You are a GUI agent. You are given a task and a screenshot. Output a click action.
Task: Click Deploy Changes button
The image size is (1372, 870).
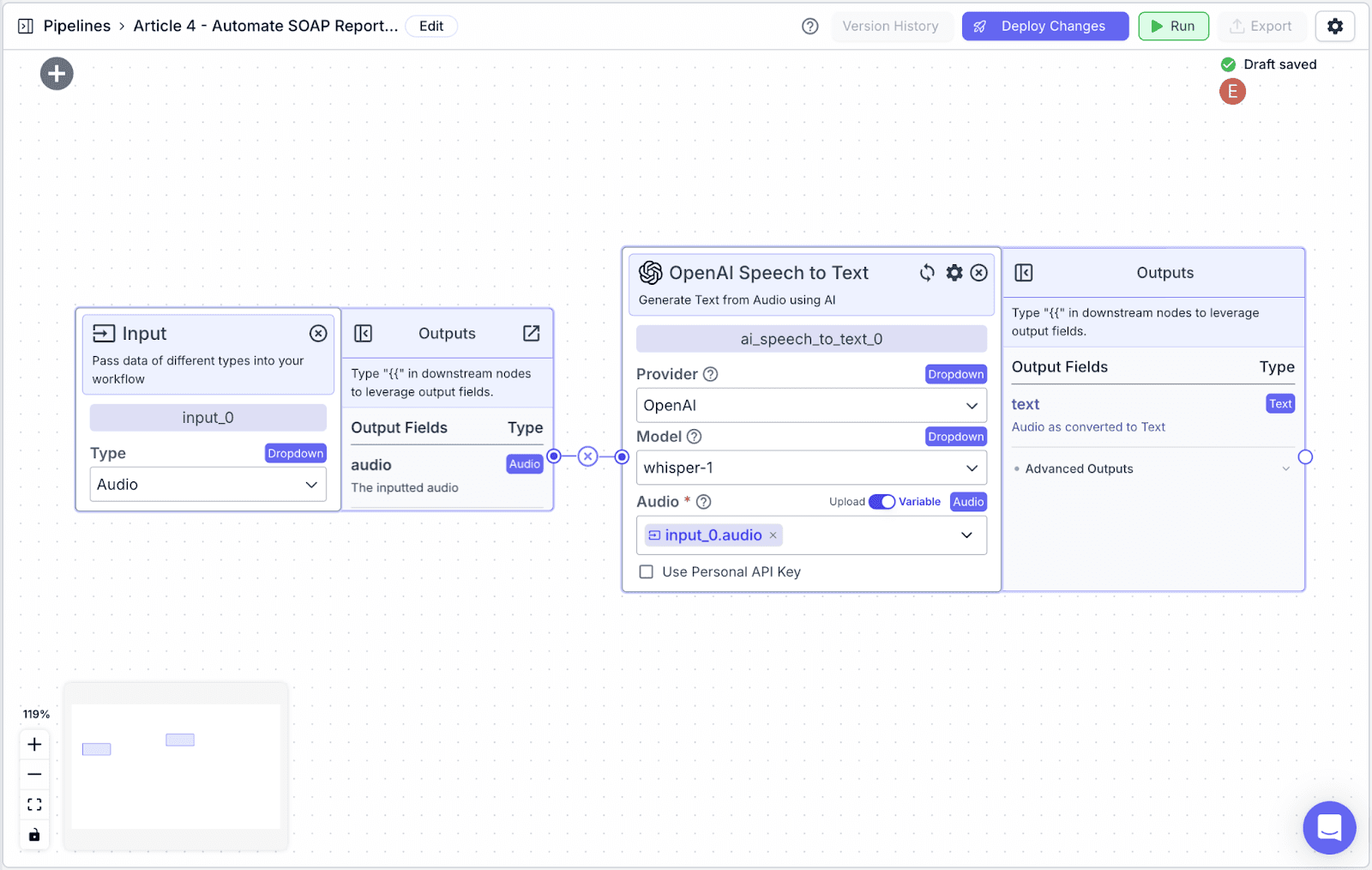1044,26
